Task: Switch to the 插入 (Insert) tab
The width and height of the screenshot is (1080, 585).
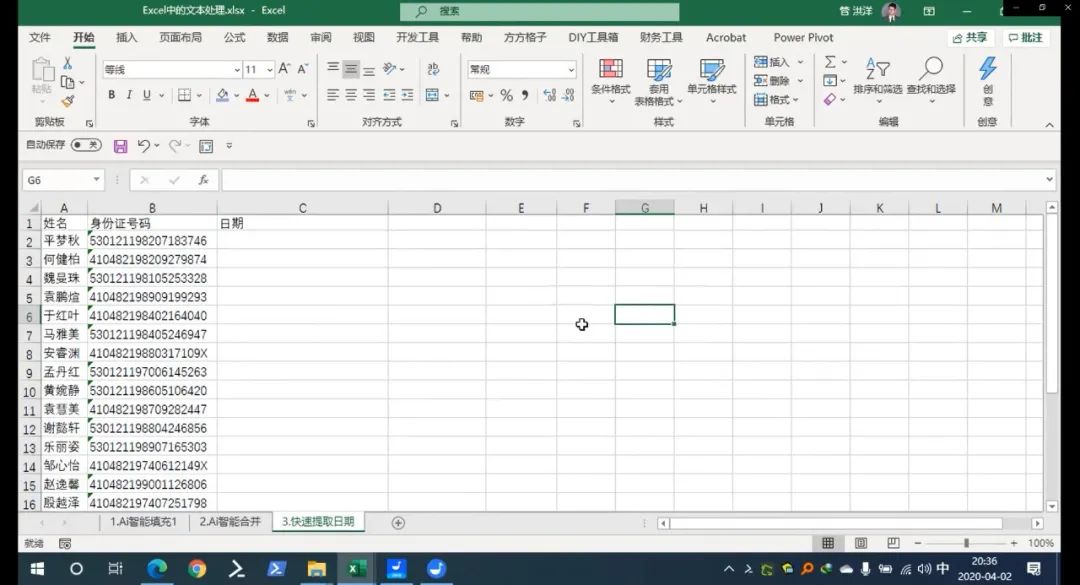Action: tap(126, 37)
